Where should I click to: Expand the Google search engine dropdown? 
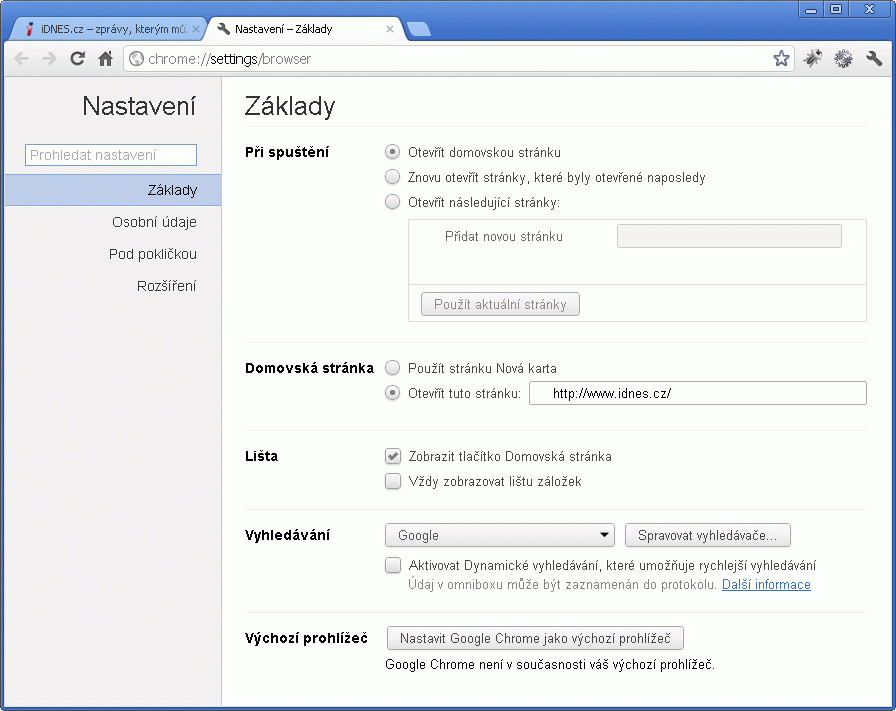click(500, 536)
